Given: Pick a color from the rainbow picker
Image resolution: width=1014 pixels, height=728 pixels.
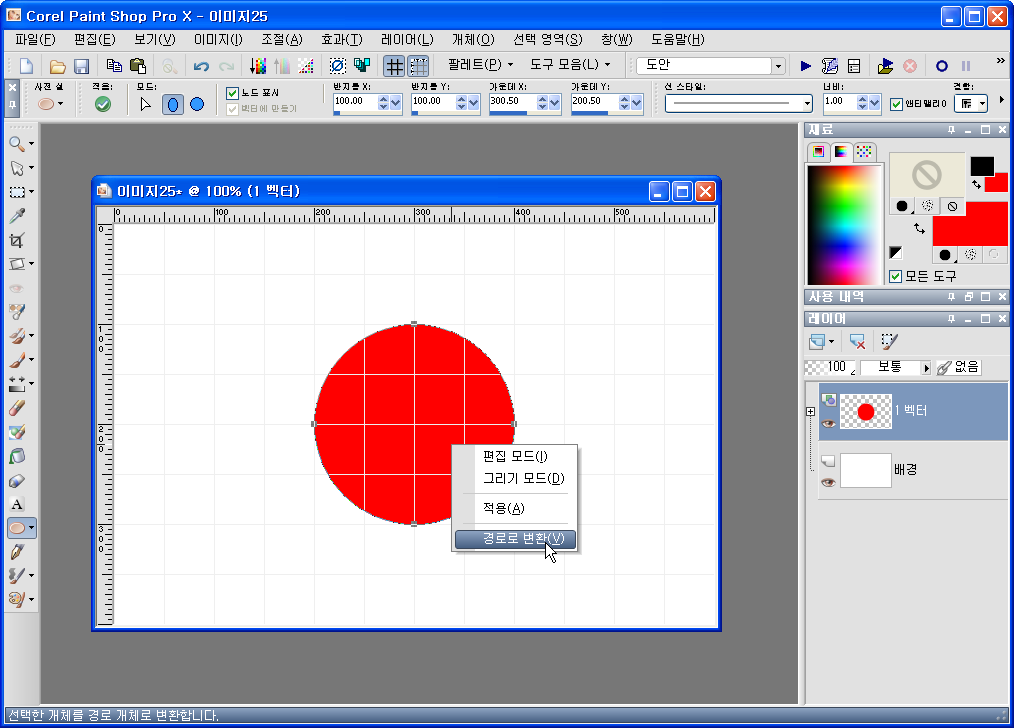Looking at the screenshot, I should [x=844, y=224].
